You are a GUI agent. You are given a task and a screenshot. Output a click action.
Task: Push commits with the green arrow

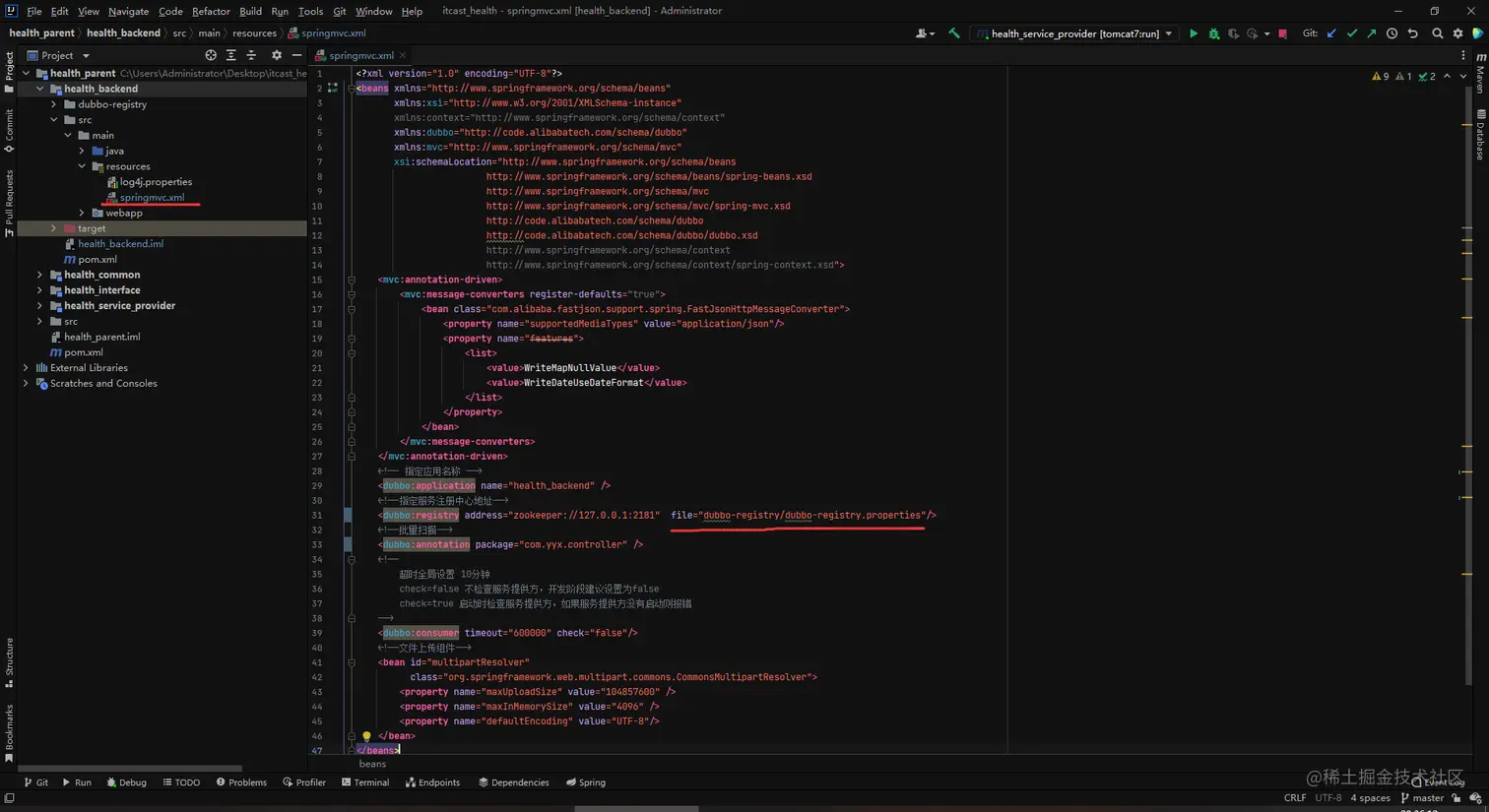(1371, 33)
